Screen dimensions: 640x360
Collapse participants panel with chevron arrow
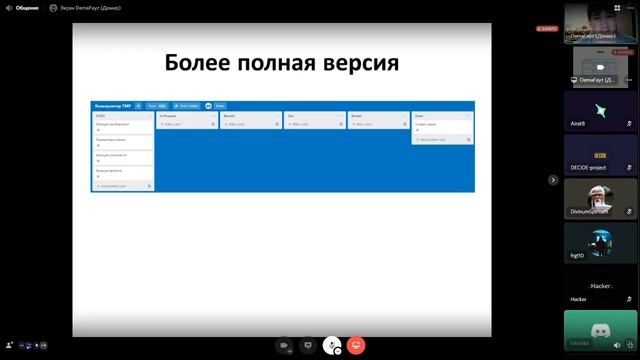click(553, 180)
